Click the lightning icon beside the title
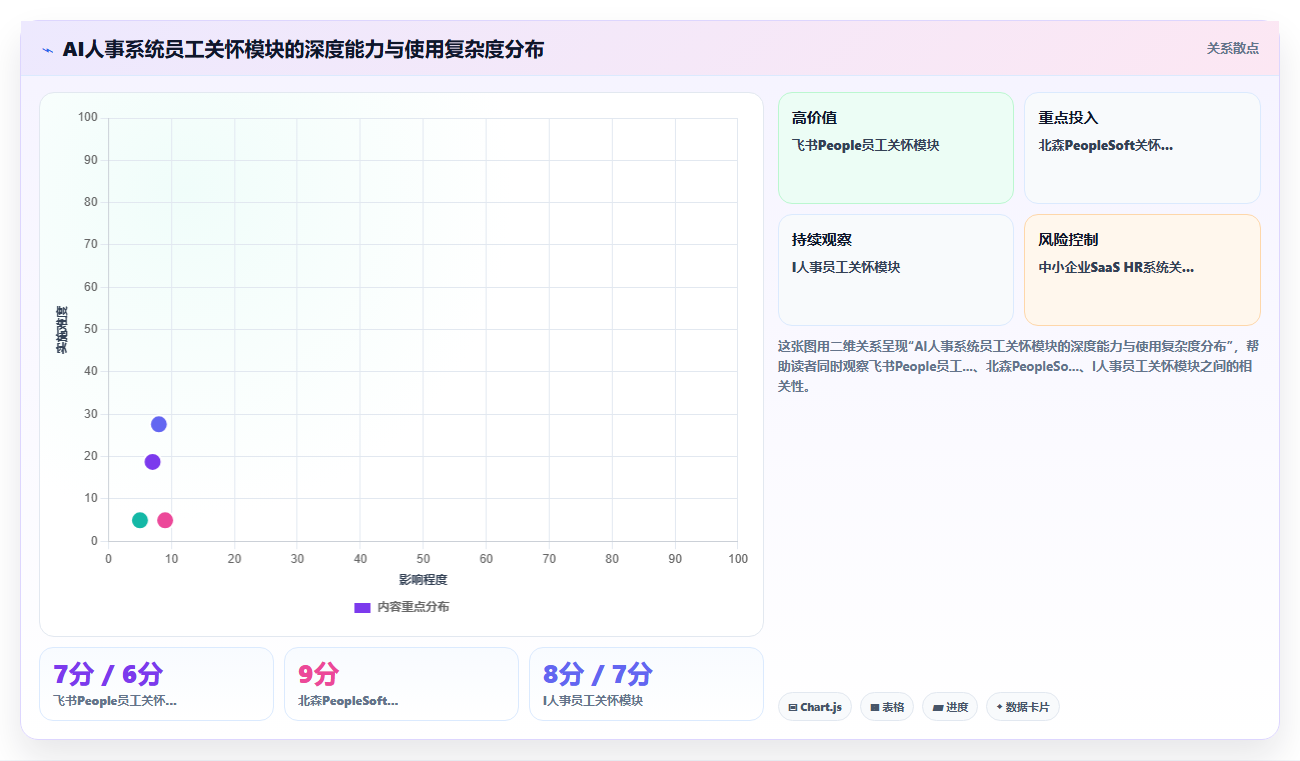 click(48, 50)
